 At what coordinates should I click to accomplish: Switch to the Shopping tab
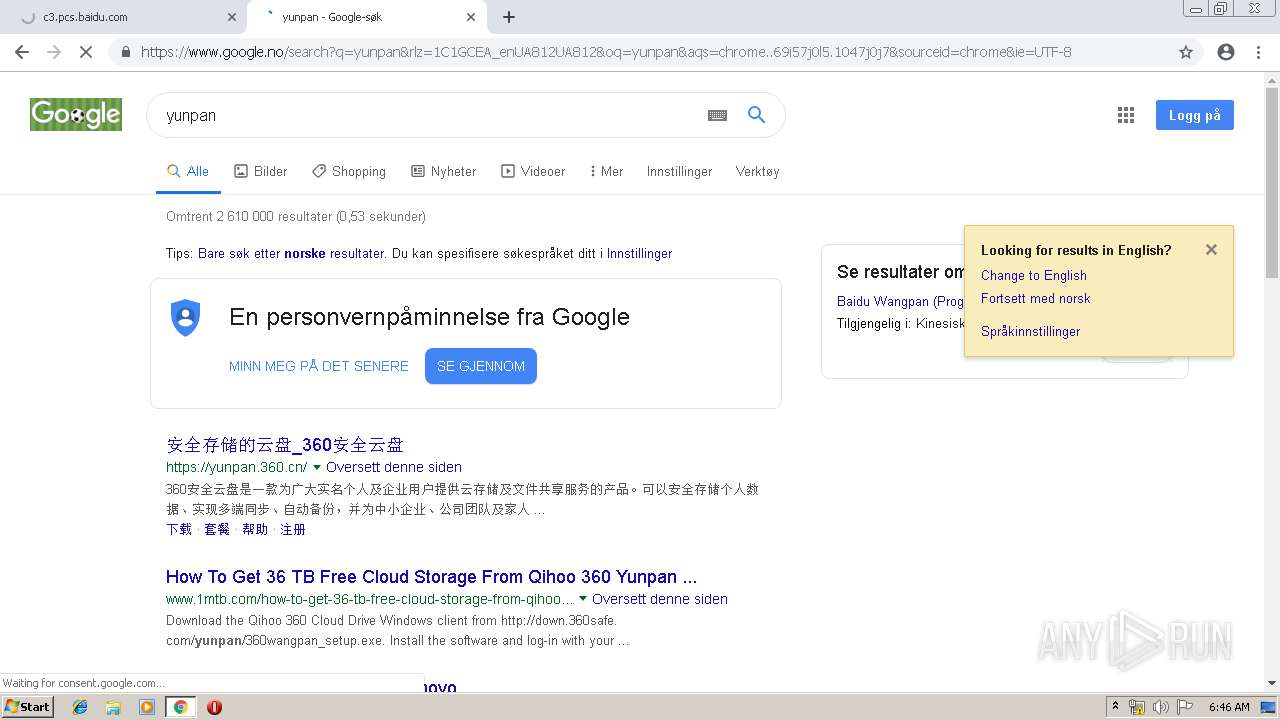[349, 171]
